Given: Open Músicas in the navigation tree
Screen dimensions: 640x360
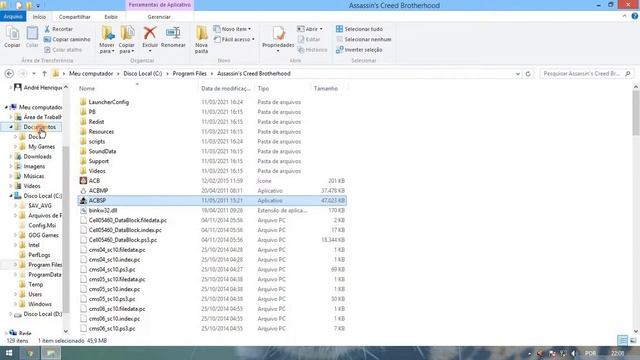Looking at the screenshot, I should click(x=33, y=176).
